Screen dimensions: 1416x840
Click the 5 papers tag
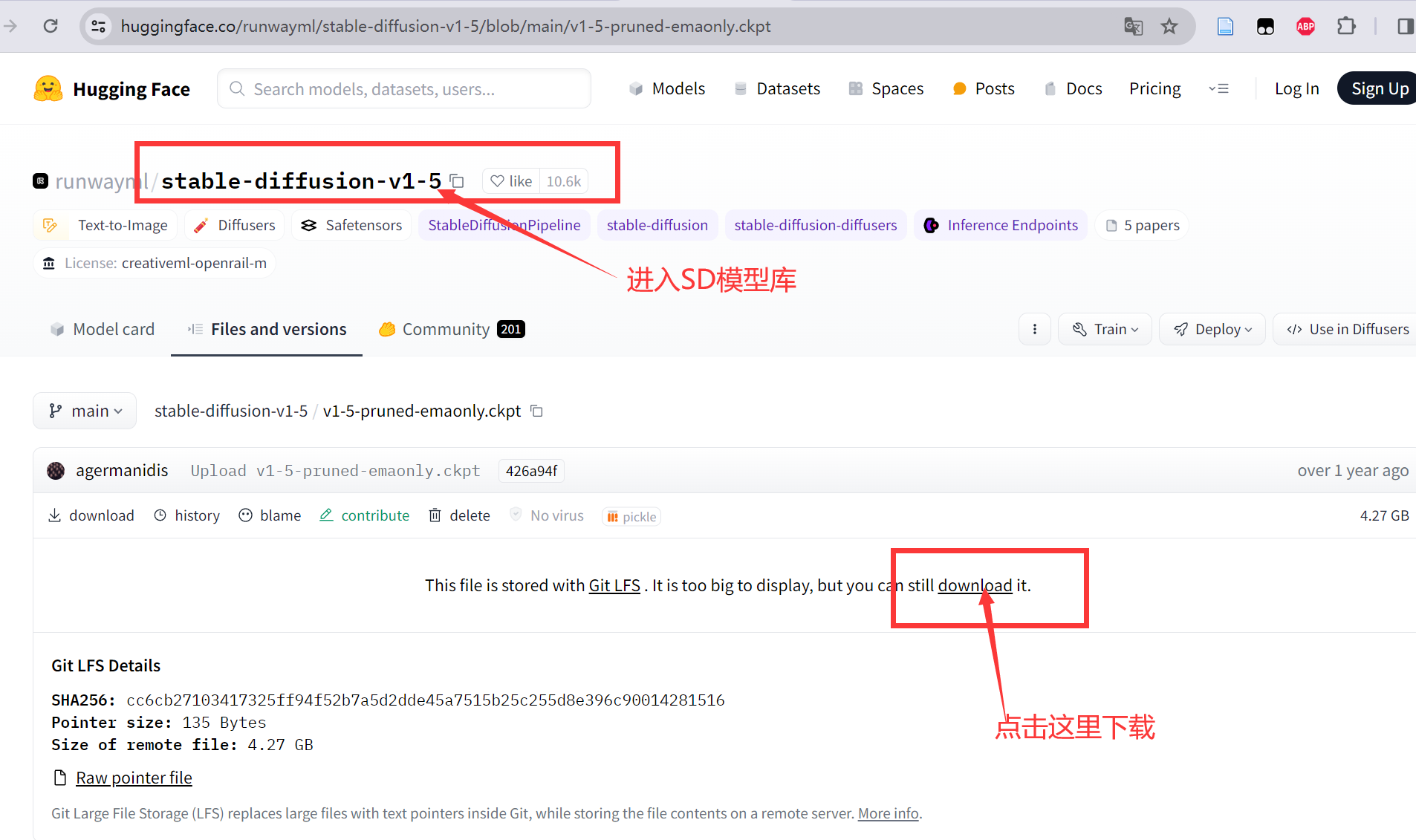(x=1142, y=225)
